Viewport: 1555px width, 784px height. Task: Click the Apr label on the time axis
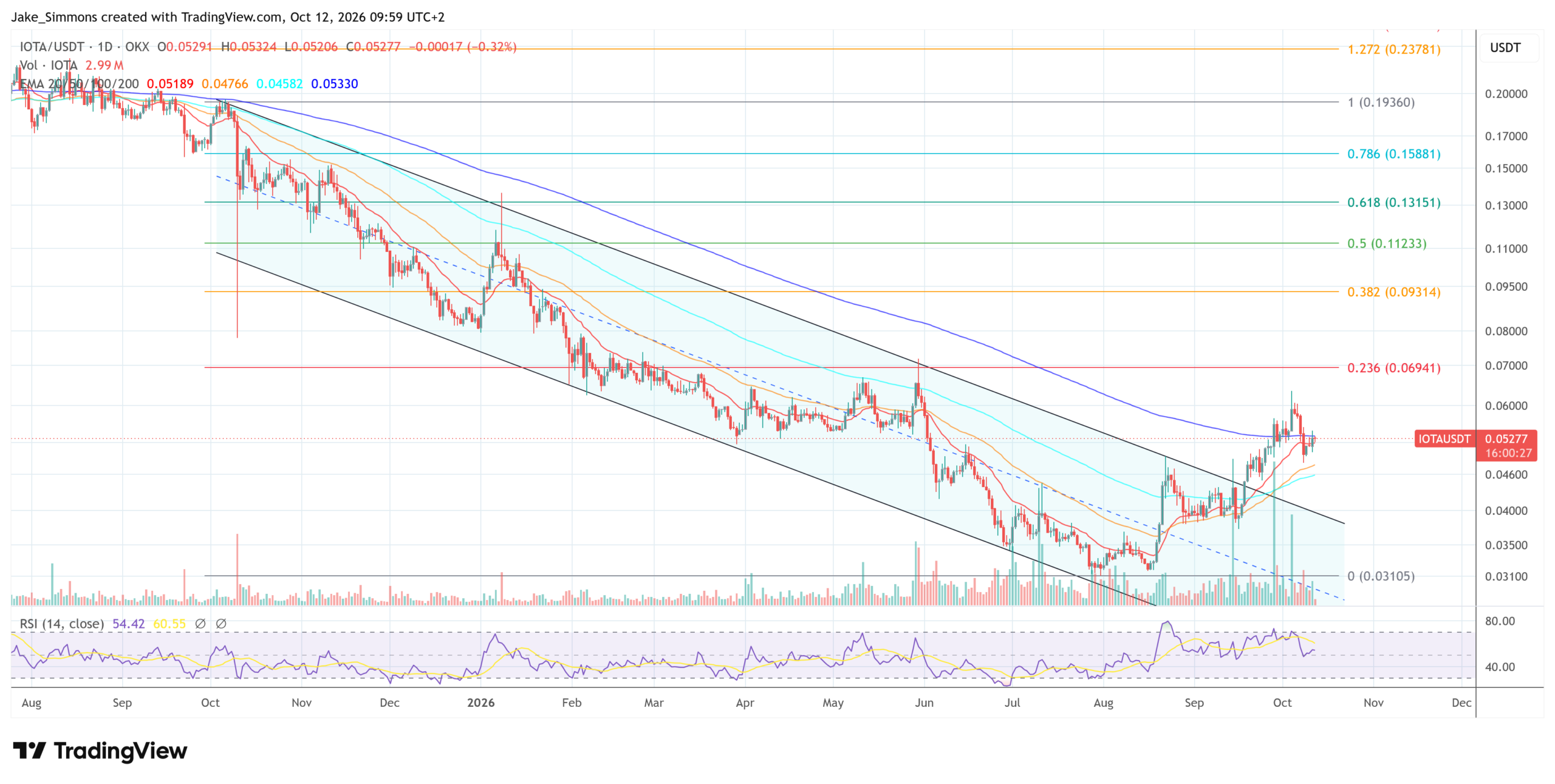point(745,703)
